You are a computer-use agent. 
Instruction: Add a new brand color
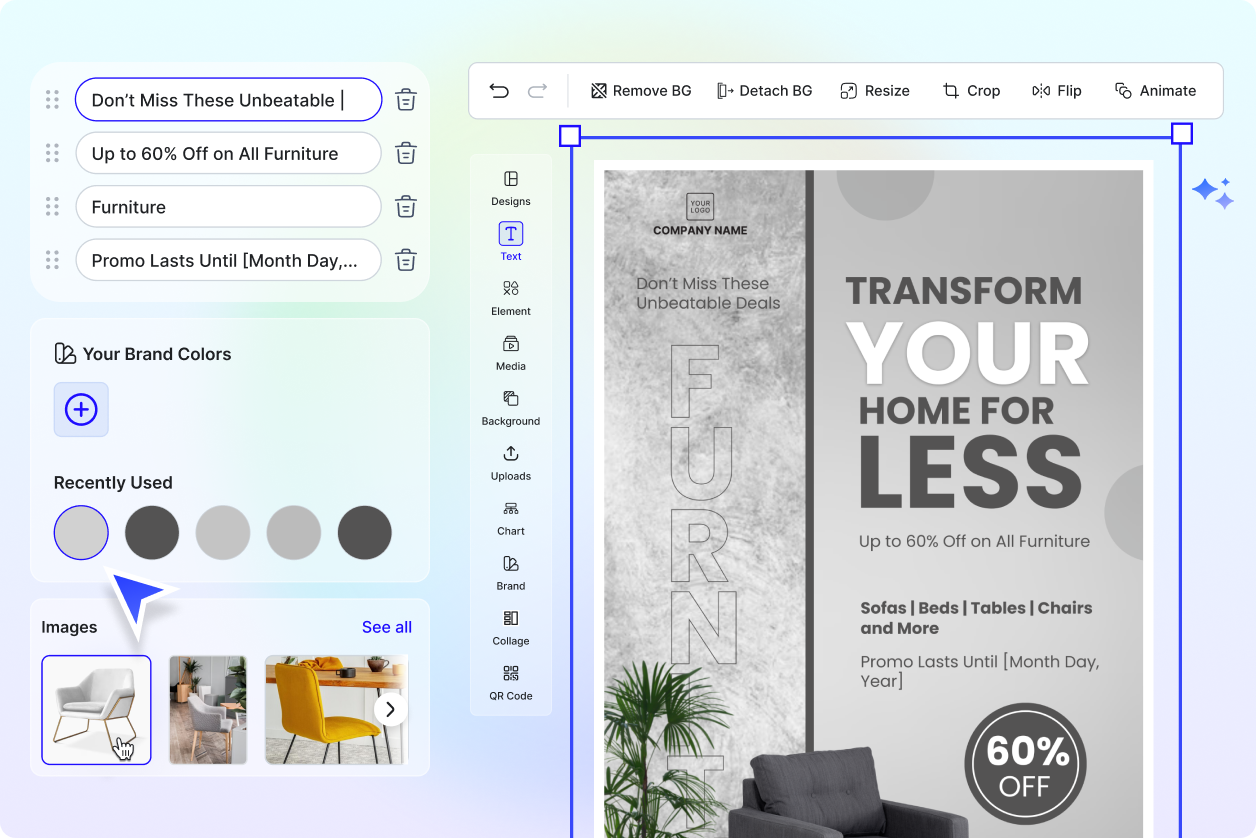click(81, 409)
